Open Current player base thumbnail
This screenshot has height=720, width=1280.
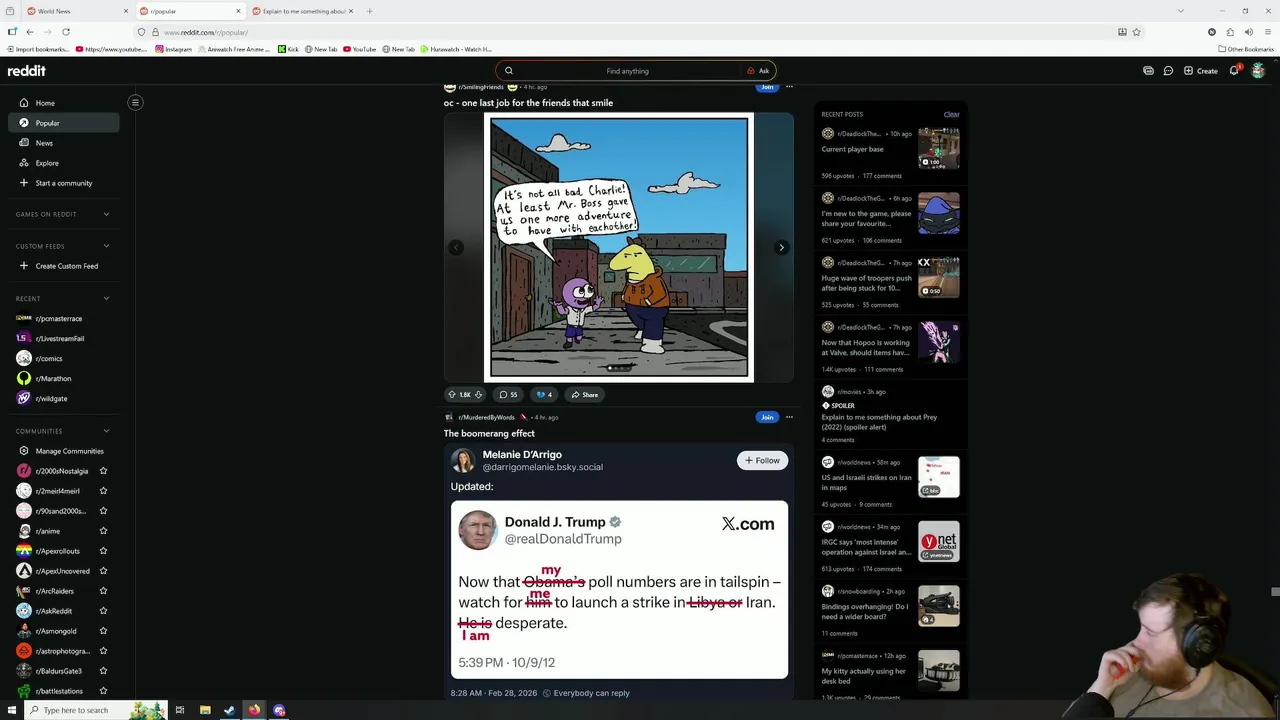tap(939, 148)
